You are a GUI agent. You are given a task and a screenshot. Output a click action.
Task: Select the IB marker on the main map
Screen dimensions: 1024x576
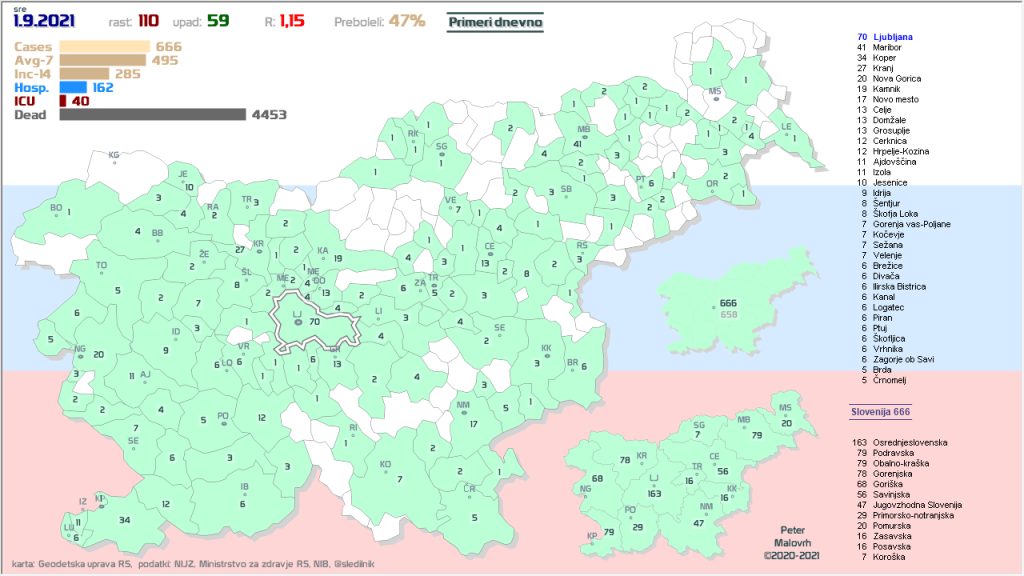244,490
